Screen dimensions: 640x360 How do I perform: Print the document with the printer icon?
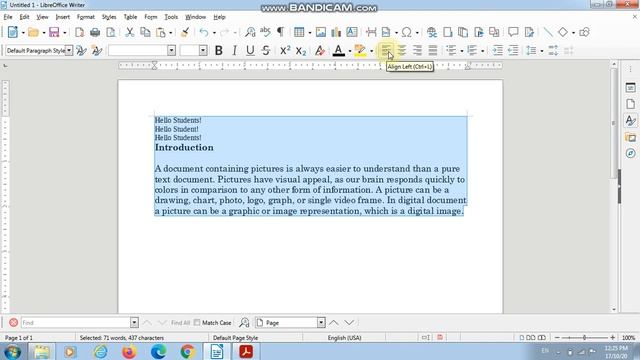[x=95, y=32]
